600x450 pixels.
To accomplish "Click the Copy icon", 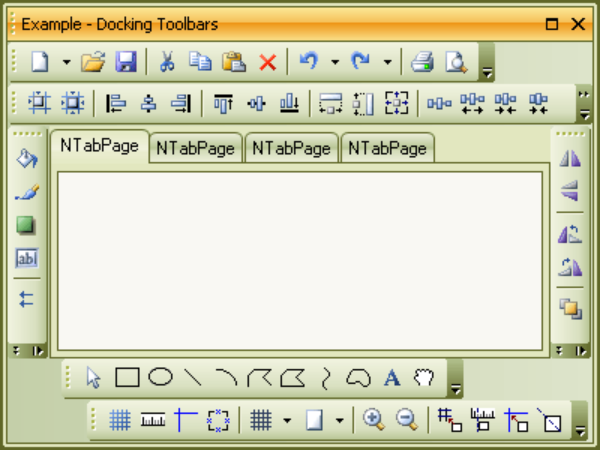I will (200, 62).
